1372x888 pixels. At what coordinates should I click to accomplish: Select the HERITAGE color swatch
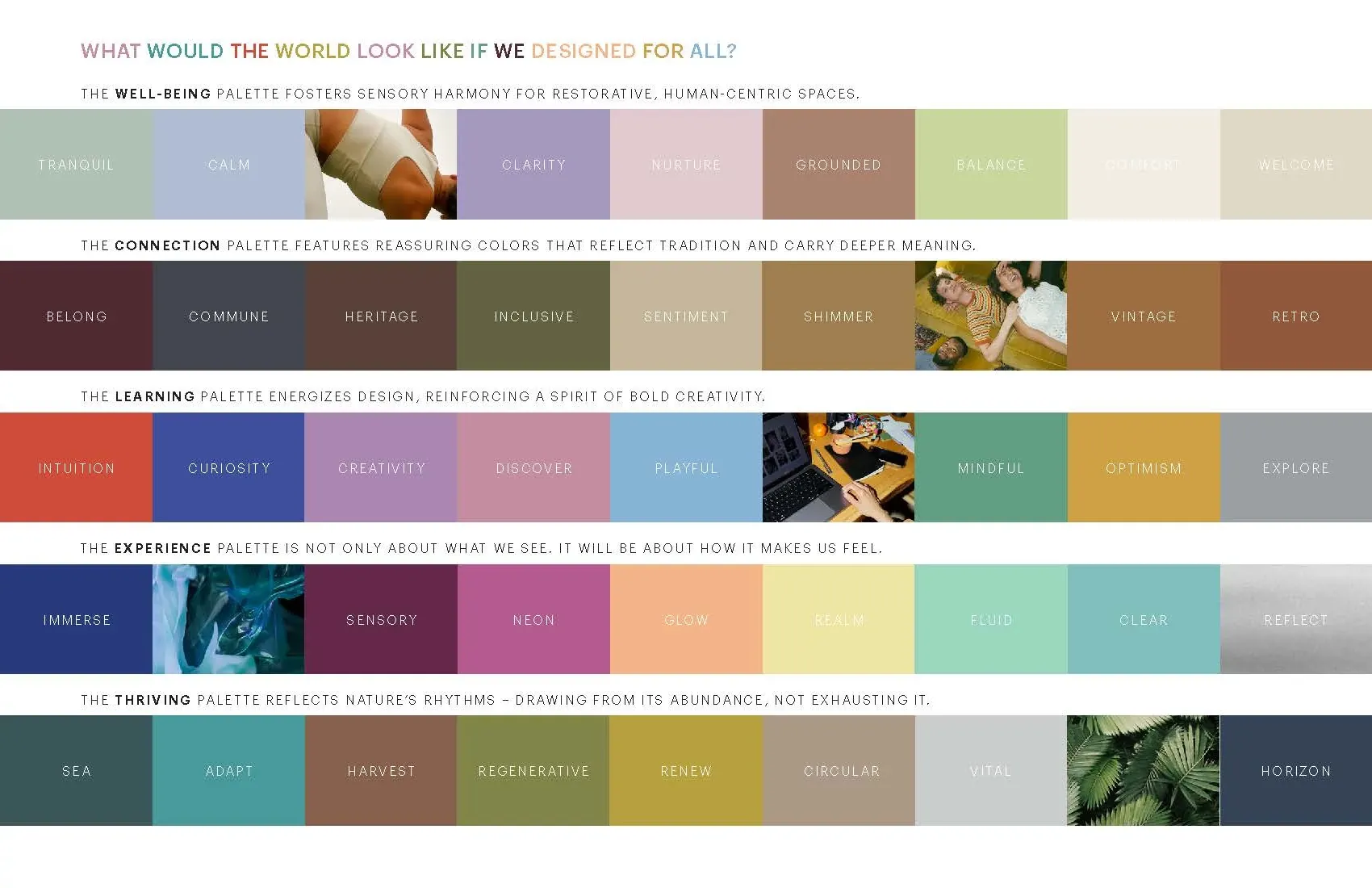(381, 316)
